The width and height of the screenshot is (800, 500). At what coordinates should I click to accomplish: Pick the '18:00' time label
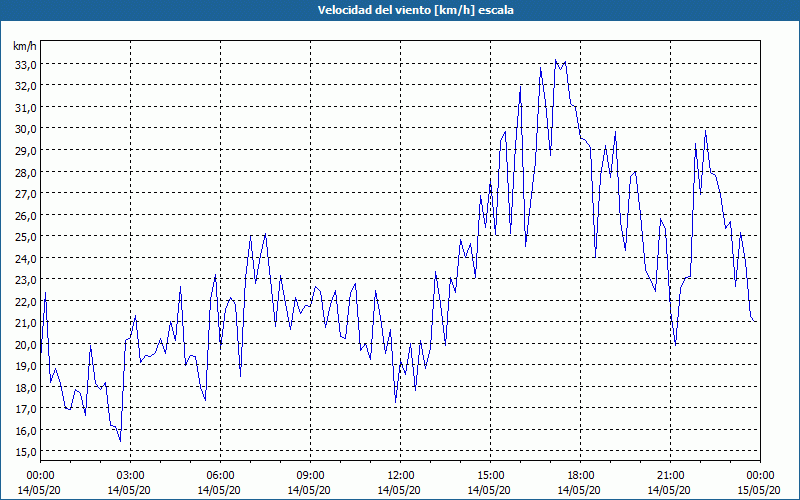(x=580, y=476)
